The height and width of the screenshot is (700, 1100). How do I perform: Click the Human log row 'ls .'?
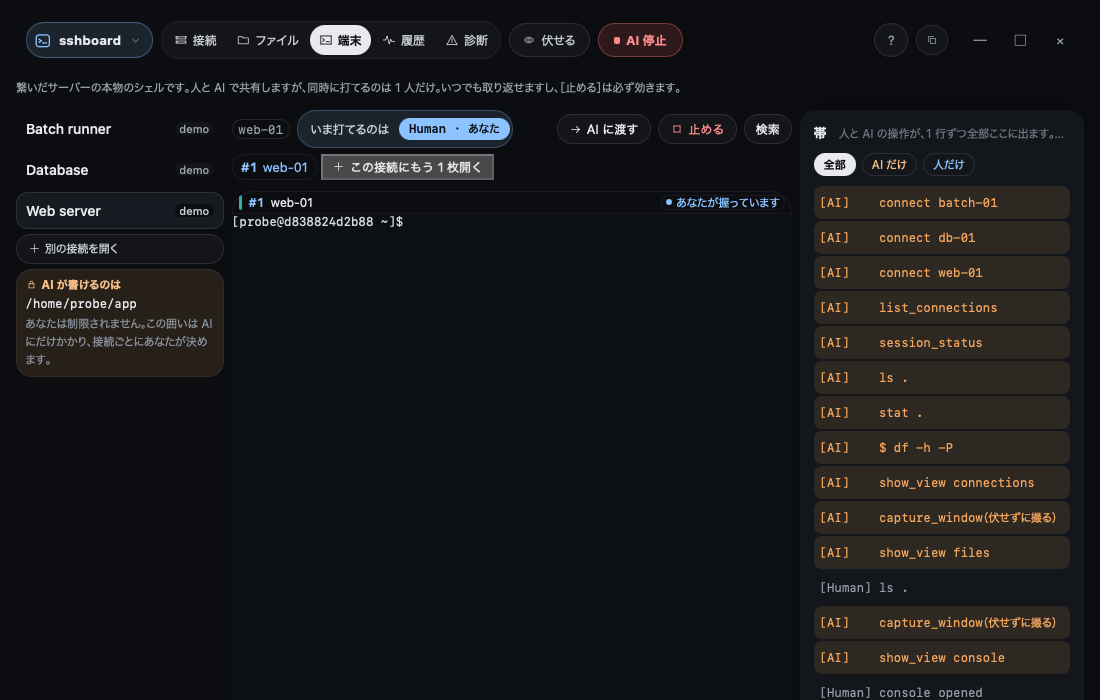941,588
